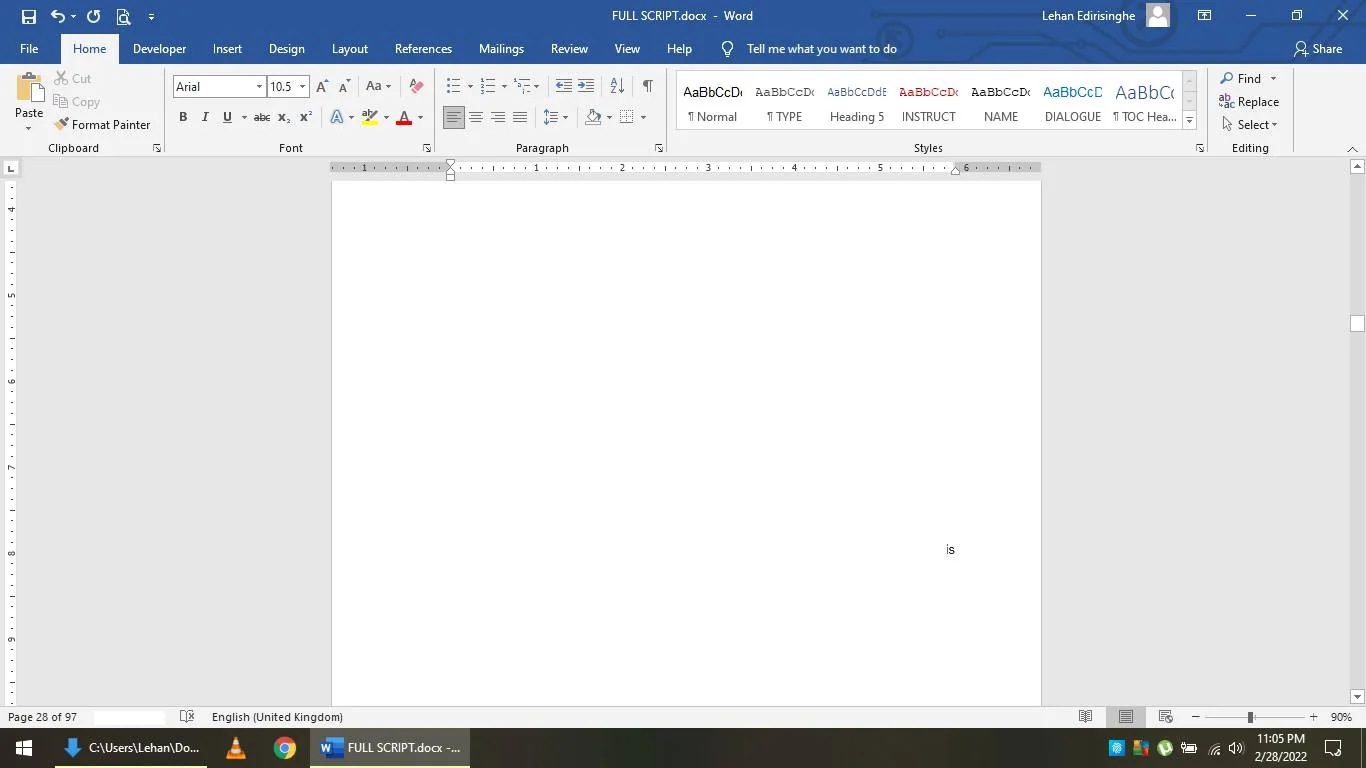
Task: Toggle Bold formatting
Action: click(x=183, y=117)
